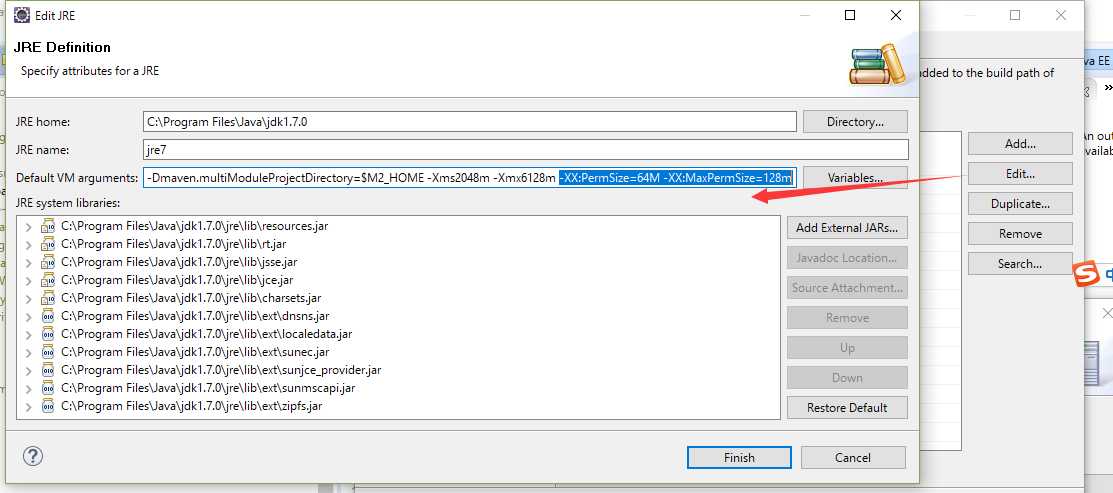Click the jar icon beside jce.jar
Screen dimensions: 1113x493
48,280
